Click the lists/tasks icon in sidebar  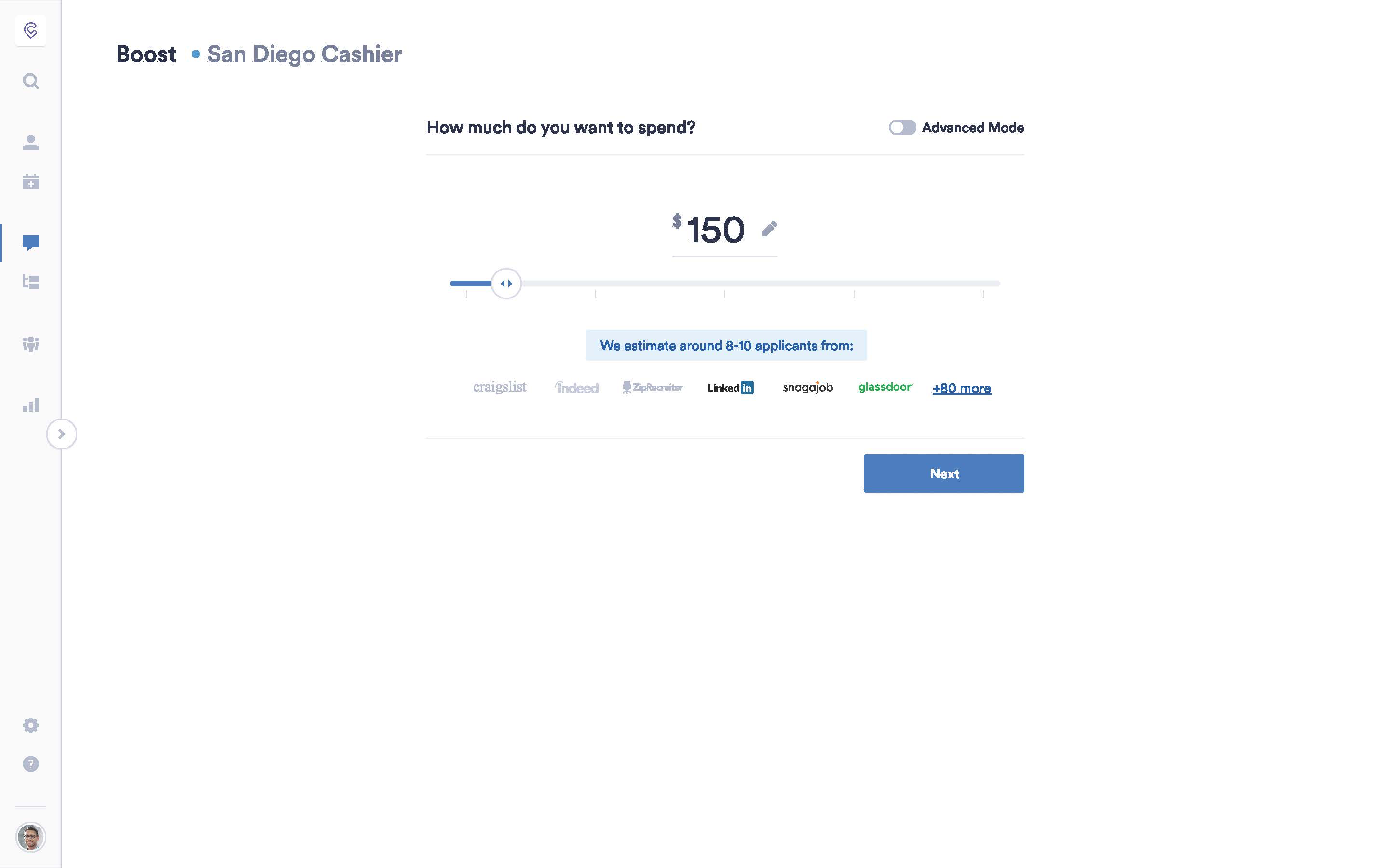[x=30, y=282]
